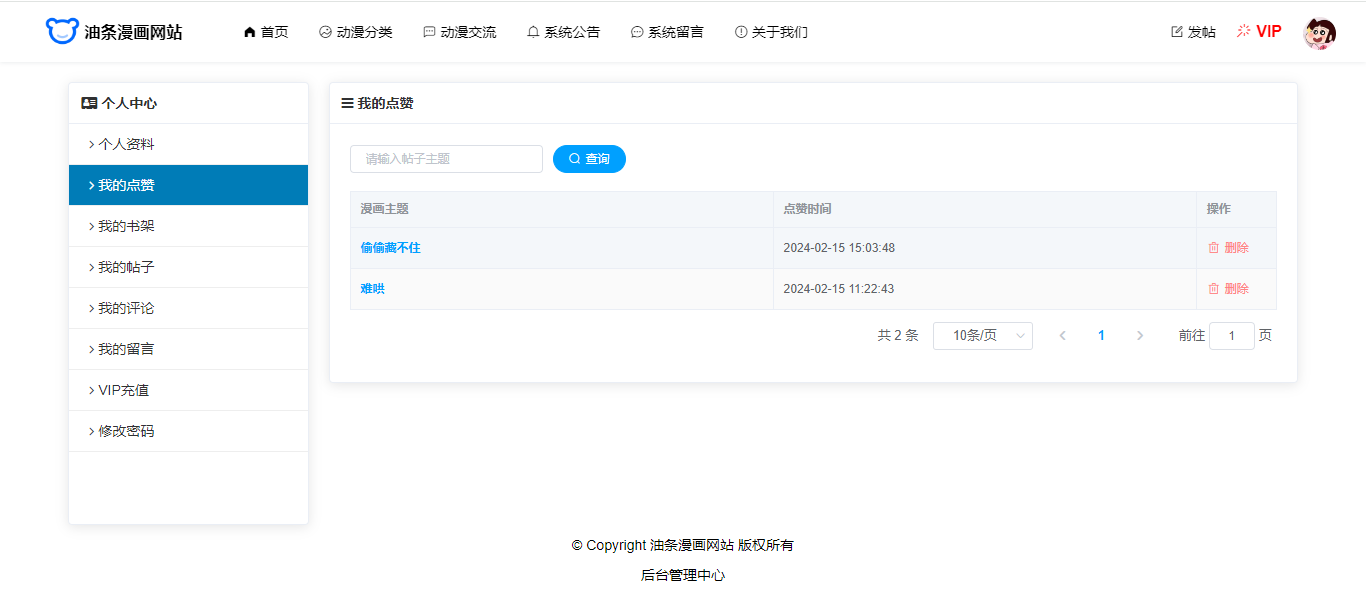The width and height of the screenshot is (1366, 609).
Task: Delete the 偷偷藏不住 like entry
Action: (1228, 248)
